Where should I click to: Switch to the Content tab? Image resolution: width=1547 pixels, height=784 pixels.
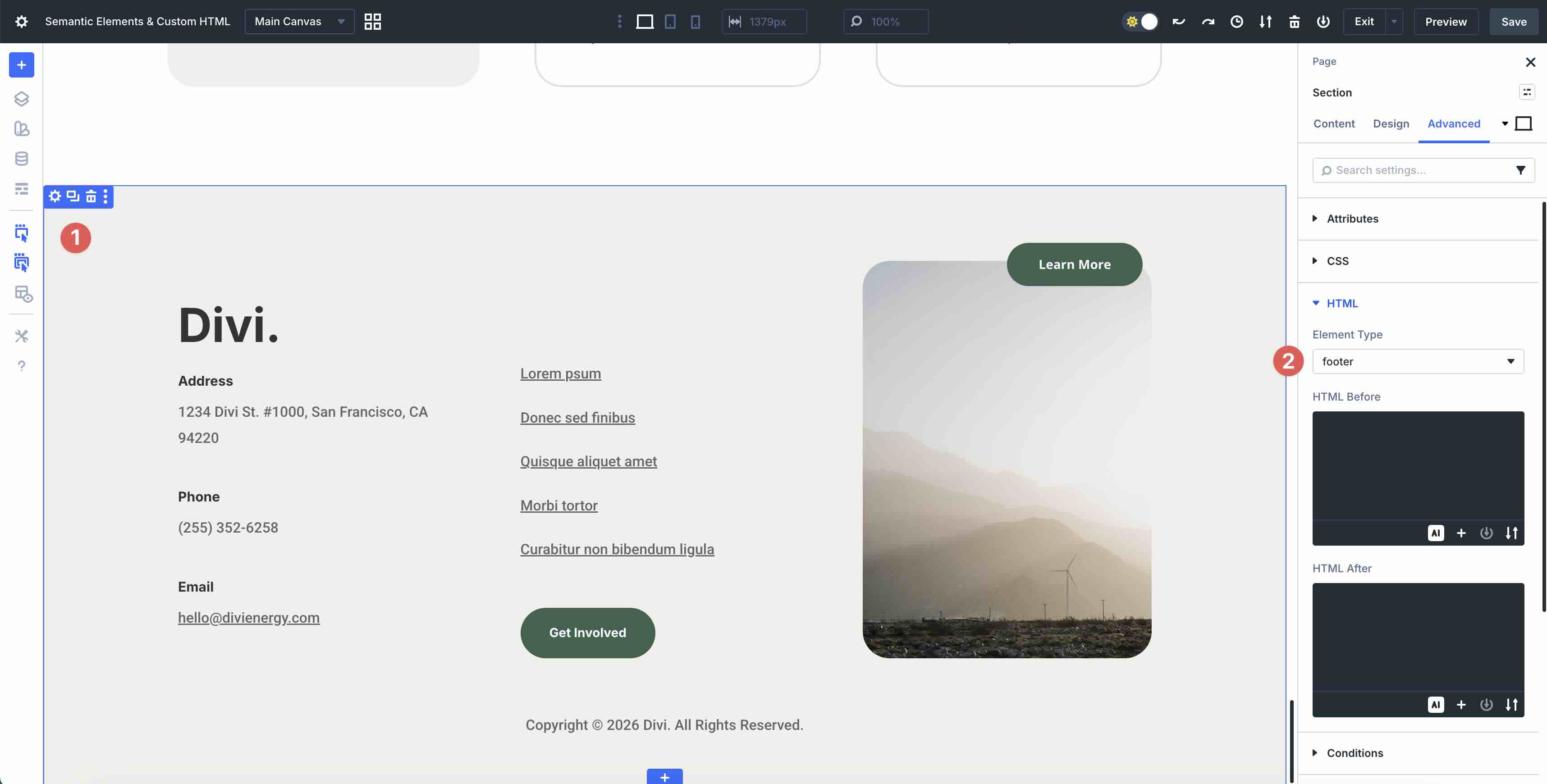[1333, 123]
